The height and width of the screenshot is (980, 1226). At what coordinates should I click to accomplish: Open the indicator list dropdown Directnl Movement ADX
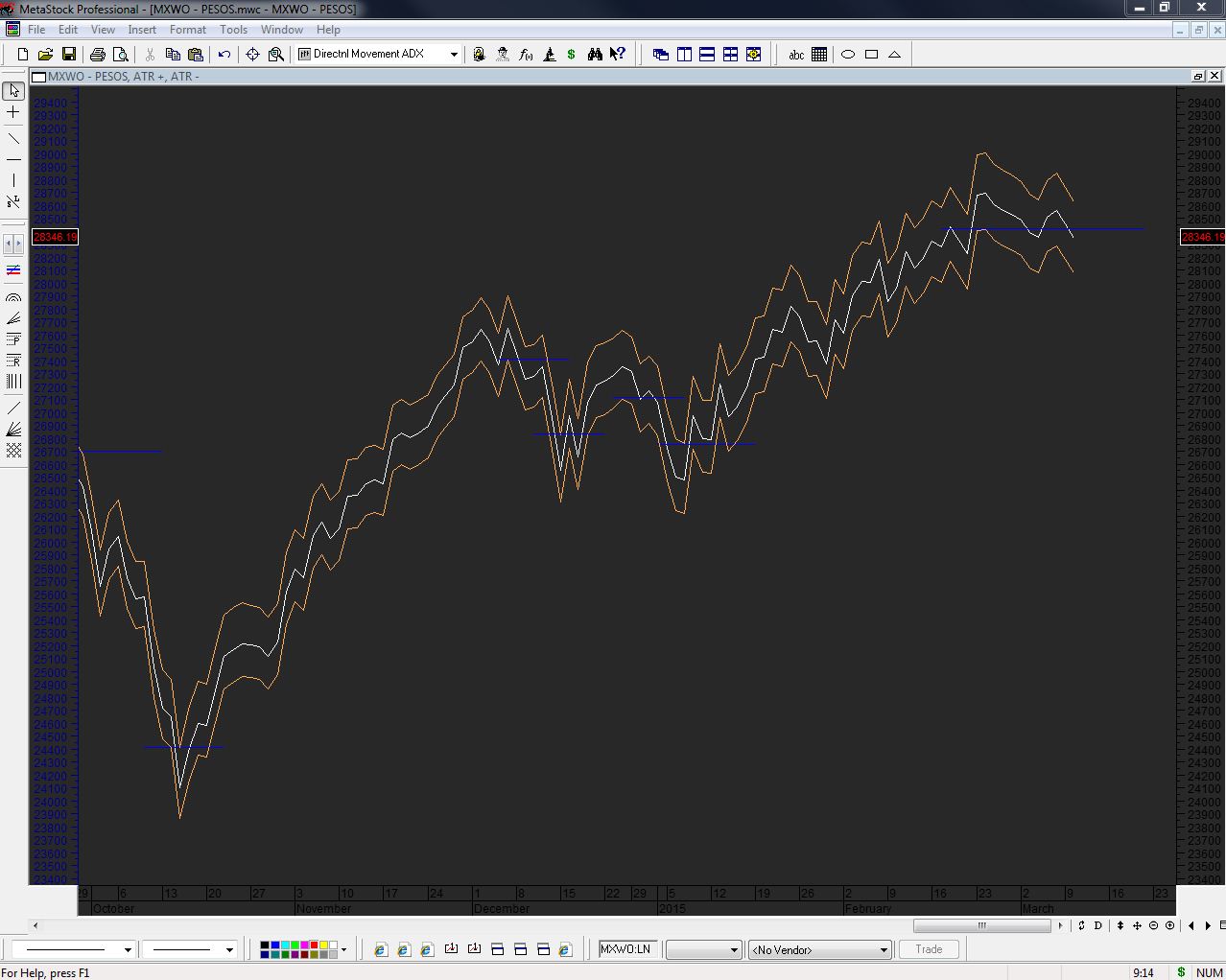tap(454, 55)
